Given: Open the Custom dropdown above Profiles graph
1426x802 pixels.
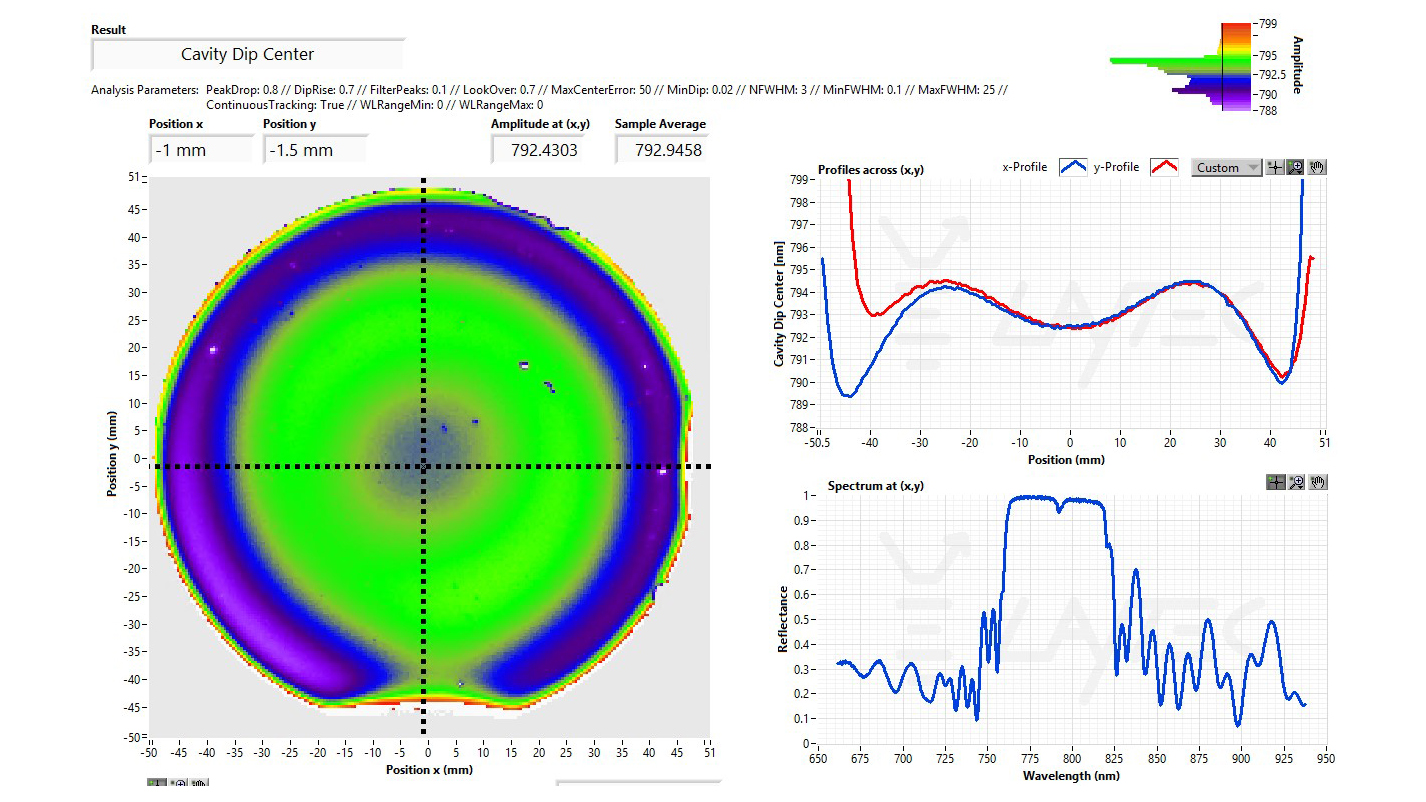Looking at the screenshot, I should point(1227,168).
